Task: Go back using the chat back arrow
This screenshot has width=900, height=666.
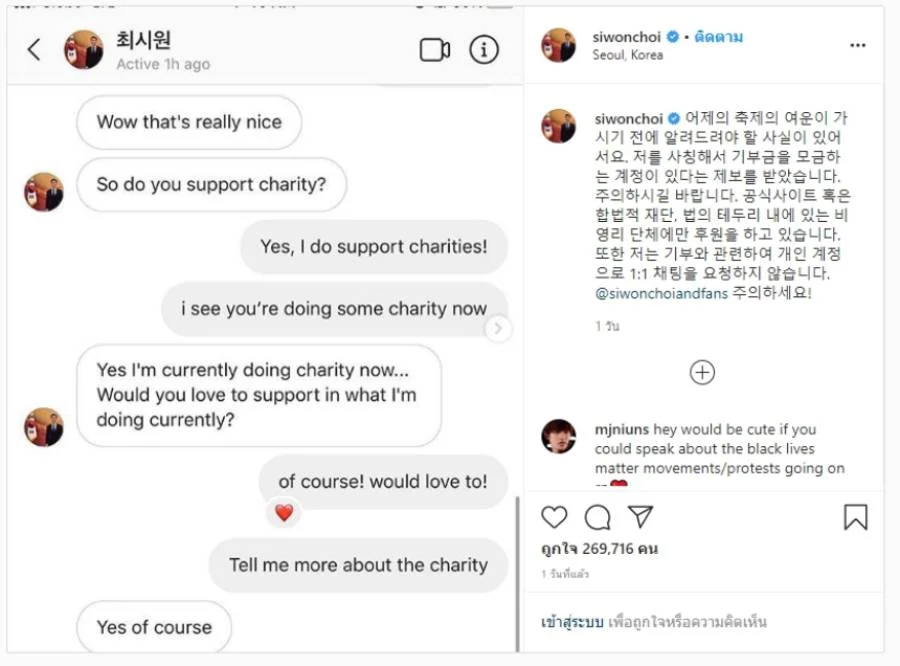Action: tap(34, 49)
